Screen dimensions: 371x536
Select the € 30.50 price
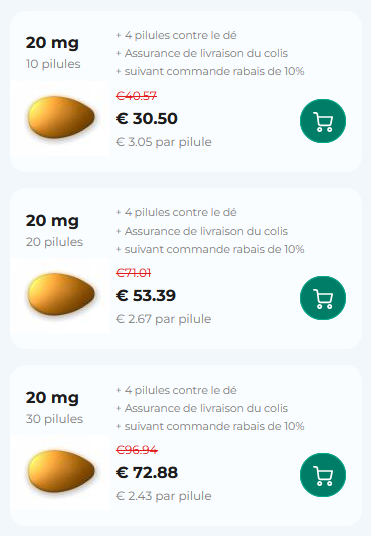point(147,119)
